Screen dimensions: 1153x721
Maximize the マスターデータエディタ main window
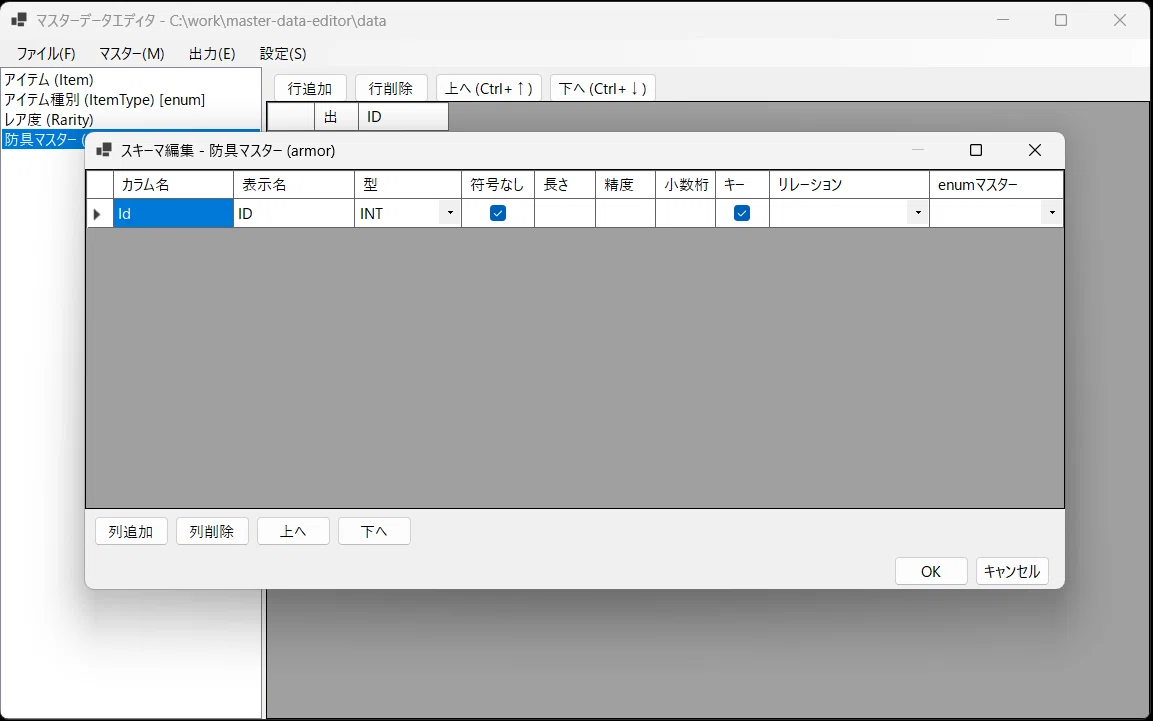[x=1061, y=20]
